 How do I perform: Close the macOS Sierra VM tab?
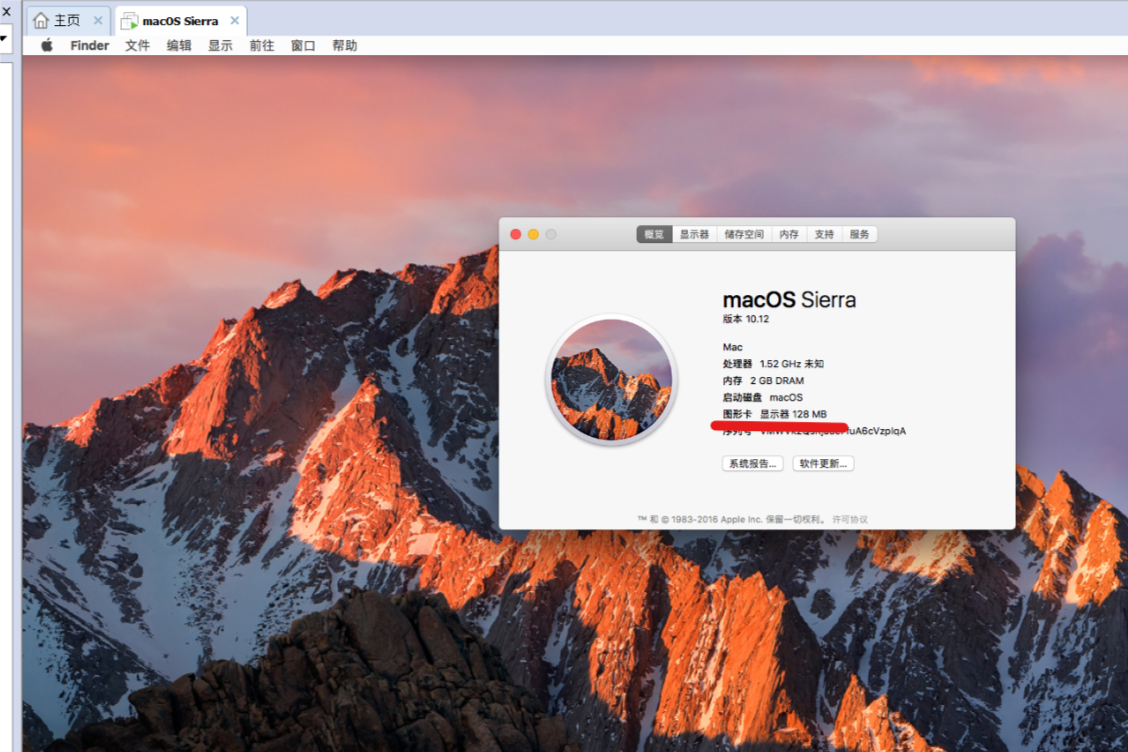[235, 21]
